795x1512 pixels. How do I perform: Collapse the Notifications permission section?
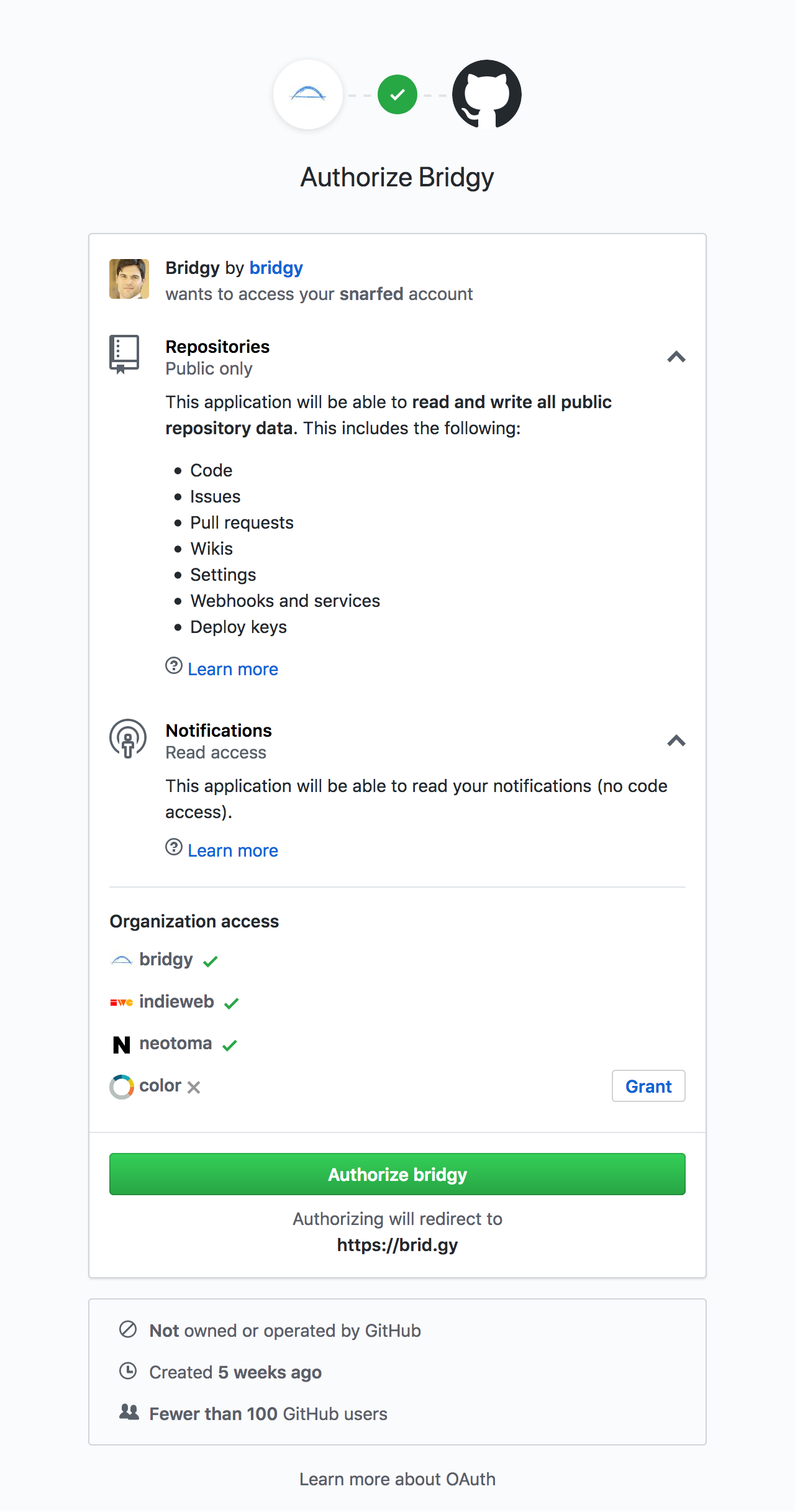point(676,741)
